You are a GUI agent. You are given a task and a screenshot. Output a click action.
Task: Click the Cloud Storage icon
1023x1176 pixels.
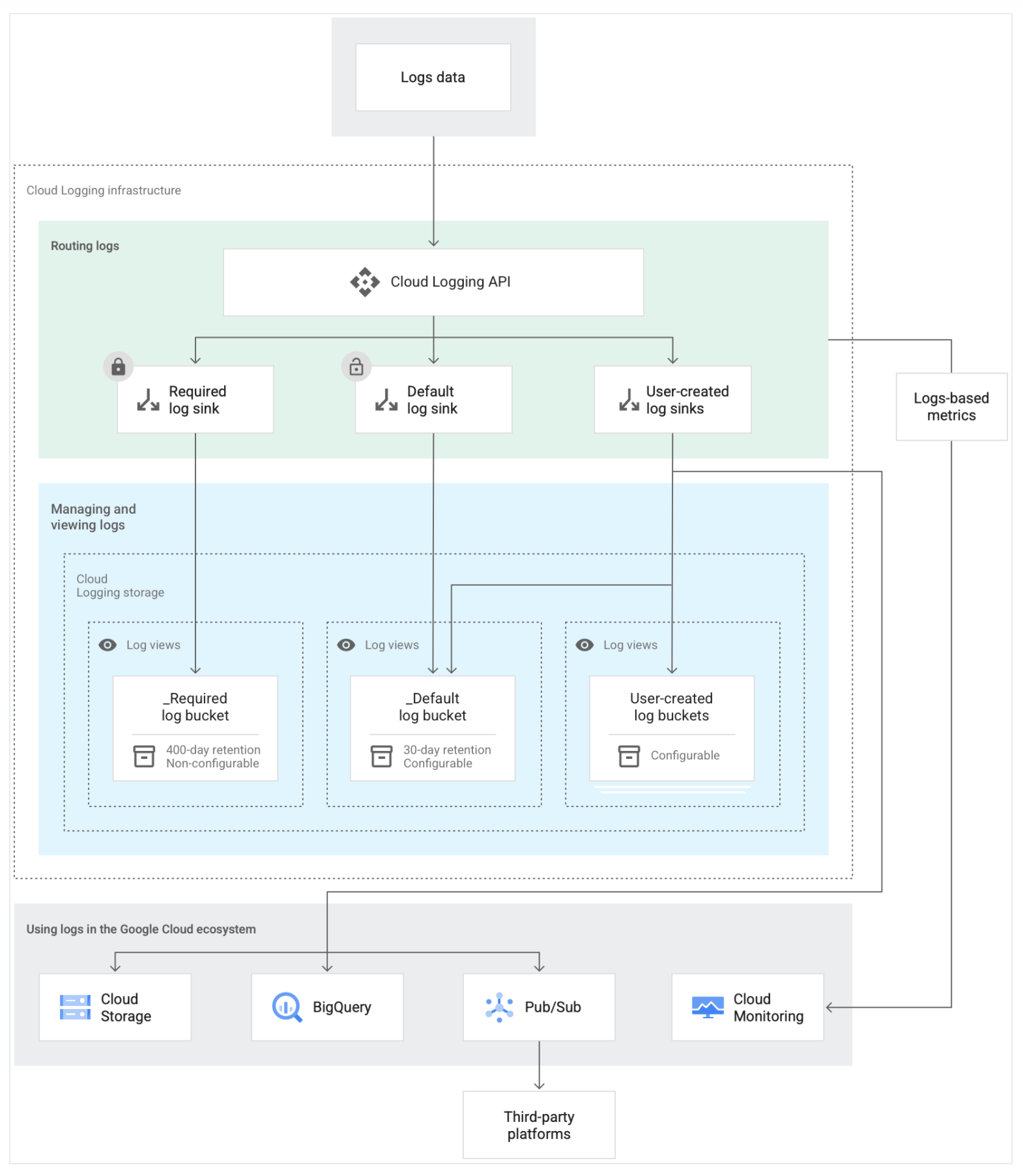pos(75,1007)
